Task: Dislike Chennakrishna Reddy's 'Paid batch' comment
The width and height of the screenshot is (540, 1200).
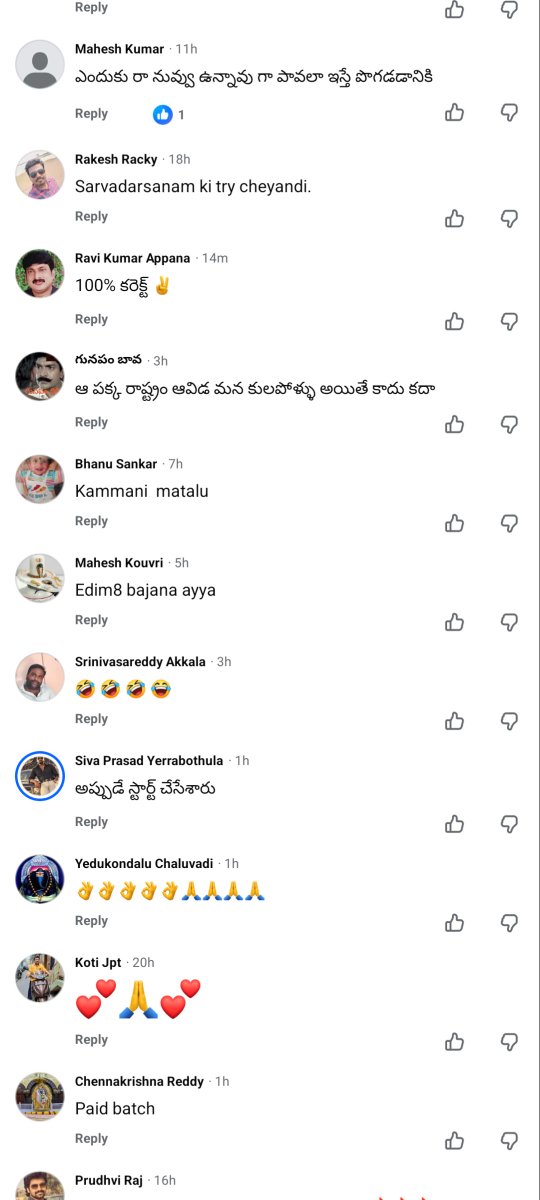Action: 510,1141
